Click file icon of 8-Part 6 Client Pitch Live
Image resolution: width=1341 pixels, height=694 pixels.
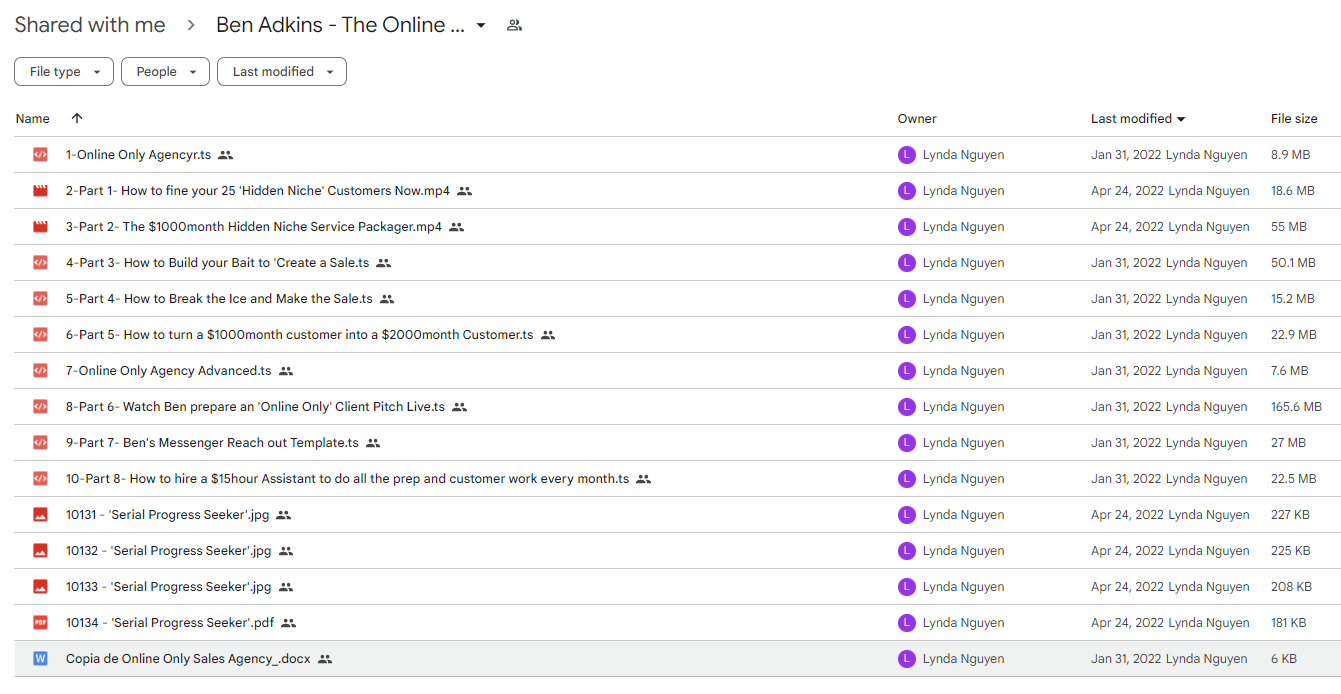pyautogui.click(x=40, y=407)
